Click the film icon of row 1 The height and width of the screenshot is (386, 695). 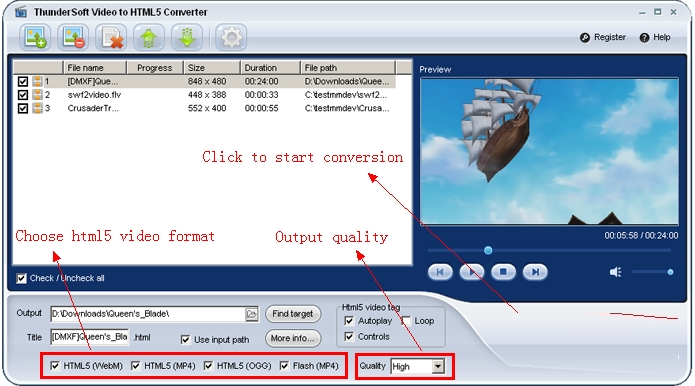coord(37,82)
